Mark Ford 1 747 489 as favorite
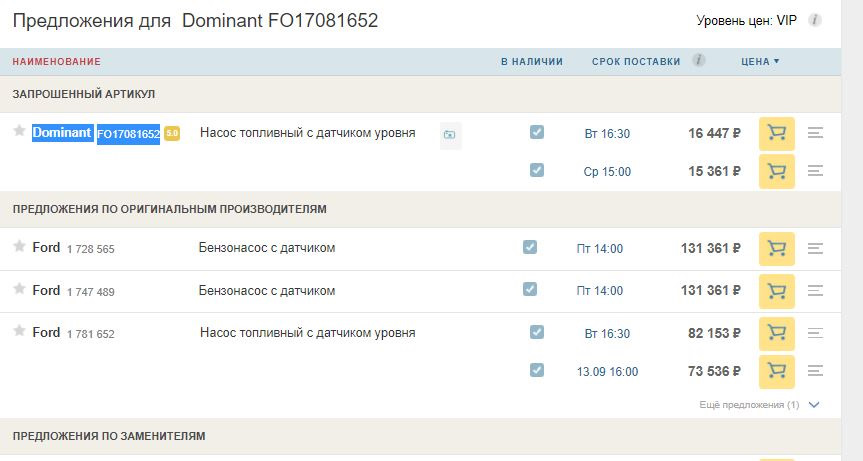This screenshot has height=461, width=863. tap(19, 289)
